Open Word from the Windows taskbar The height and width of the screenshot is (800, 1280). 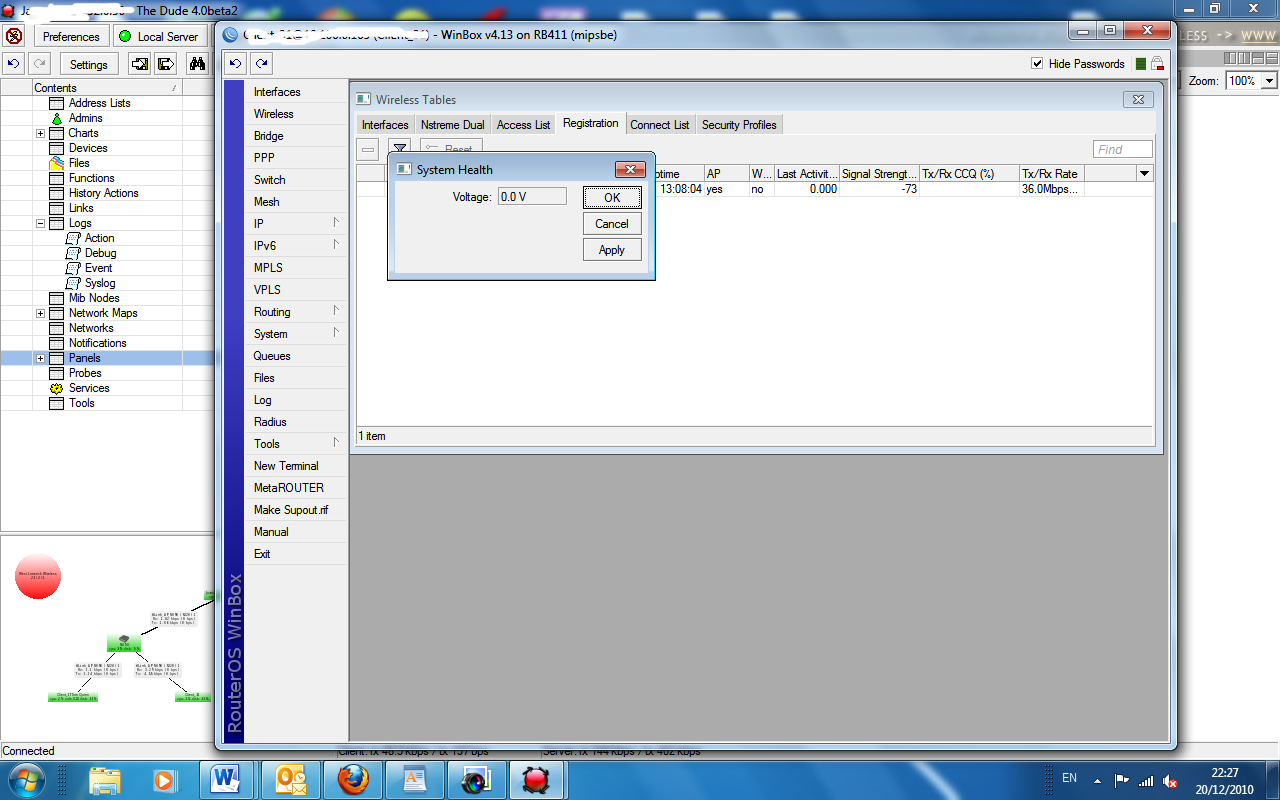[227, 779]
